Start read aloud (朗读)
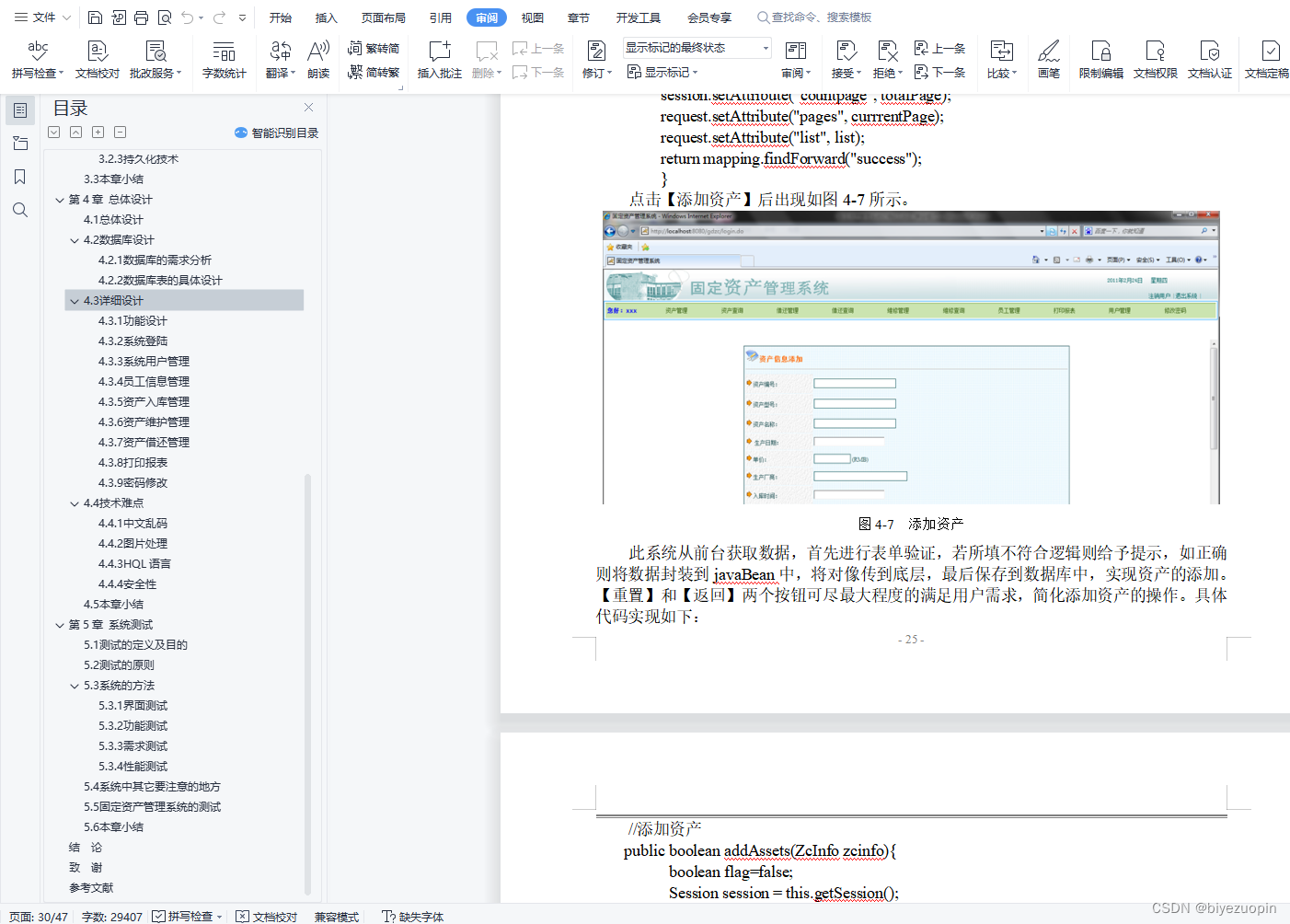The height and width of the screenshot is (924, 1290). [x=318, y=59]
